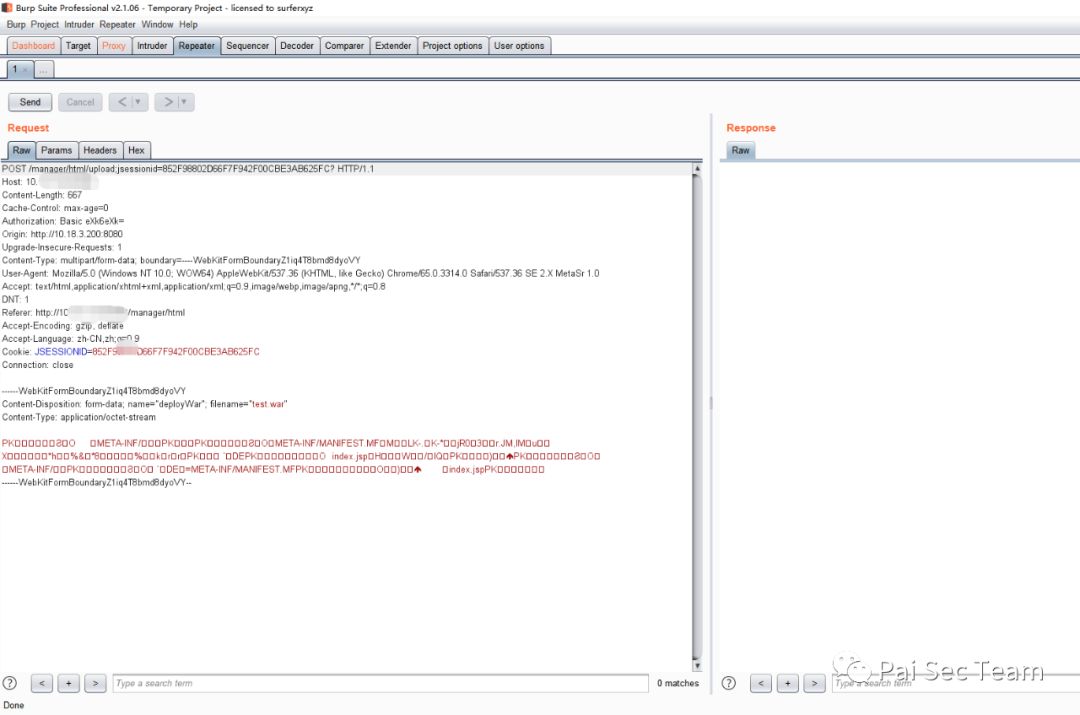This screenshot has height=715, width=1080.
Task: Switch to the Target tab
Action: pyautogui.click(x=78, y=45)
